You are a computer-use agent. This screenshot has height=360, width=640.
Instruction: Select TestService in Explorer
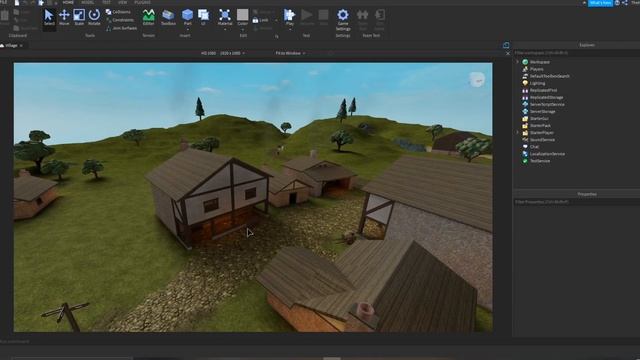click(x=540, y=161)
